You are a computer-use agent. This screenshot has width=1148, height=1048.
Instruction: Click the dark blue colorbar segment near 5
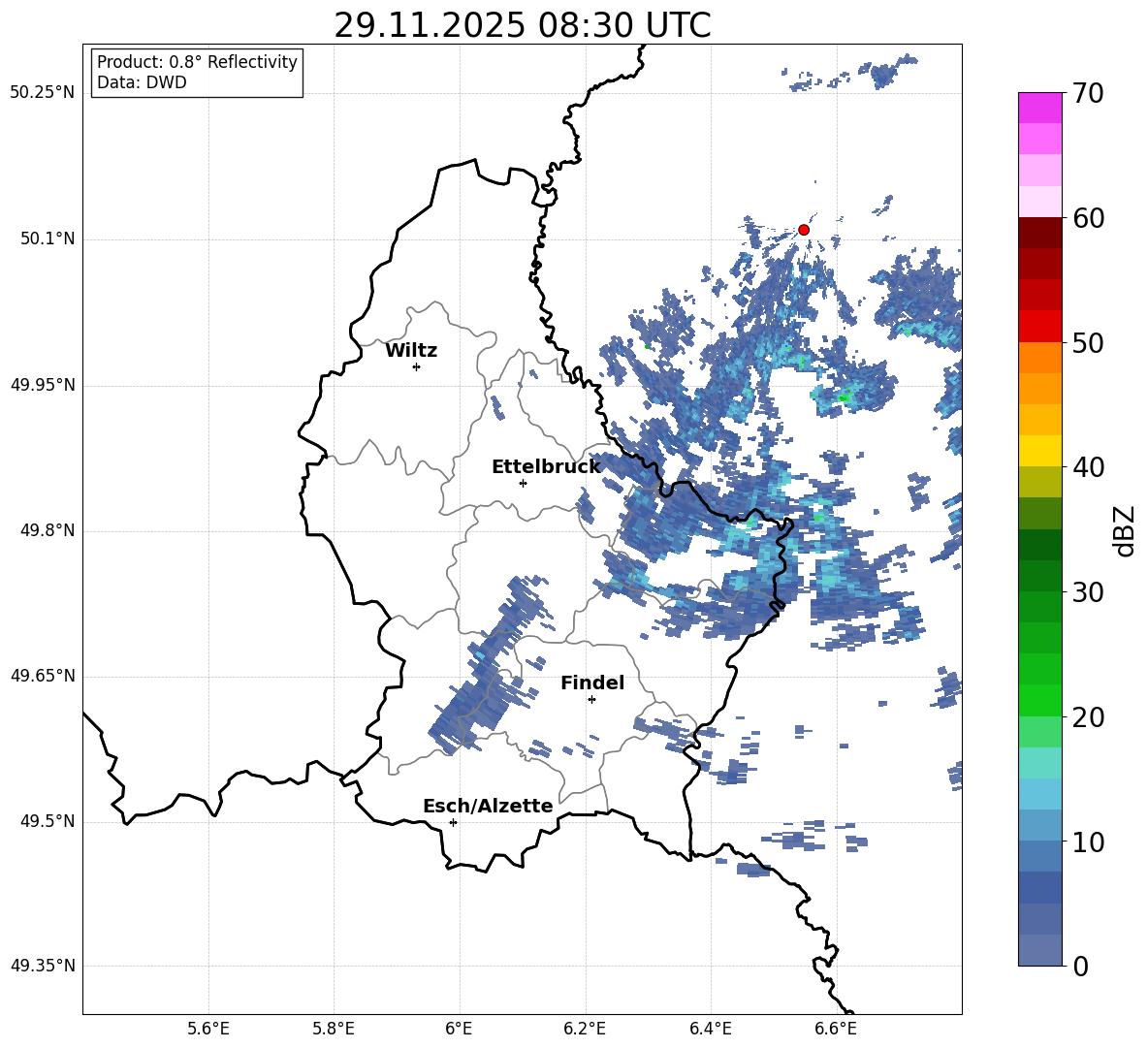(1040, 887)
